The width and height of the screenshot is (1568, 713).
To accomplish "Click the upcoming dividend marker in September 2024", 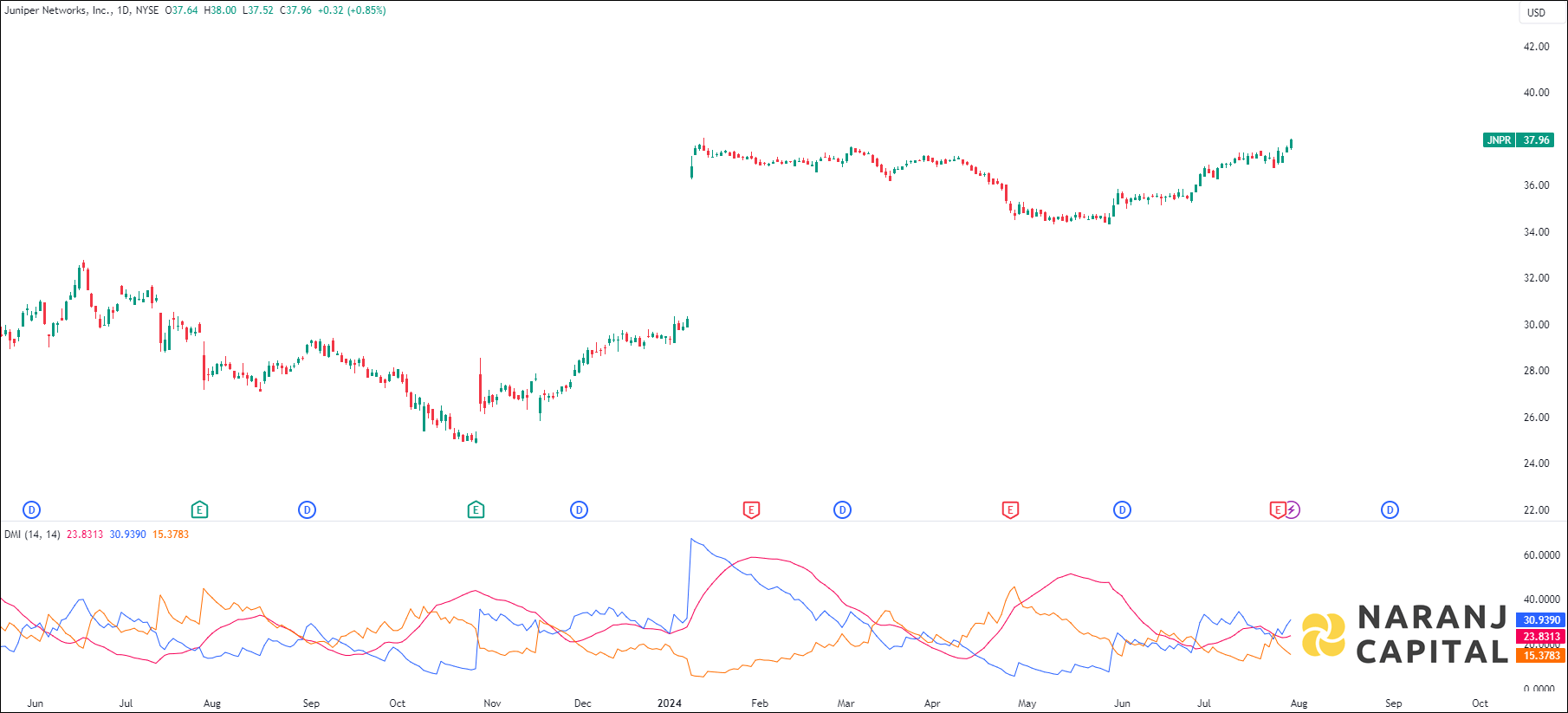I will pos(1390,510).
